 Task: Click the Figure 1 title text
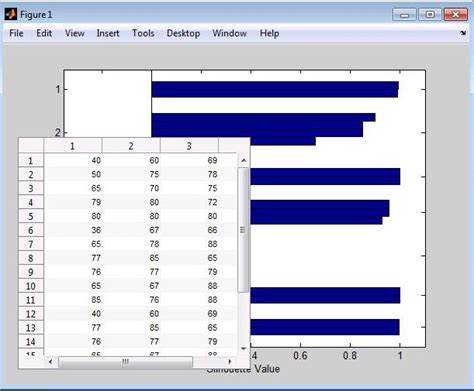coord(36,15)
